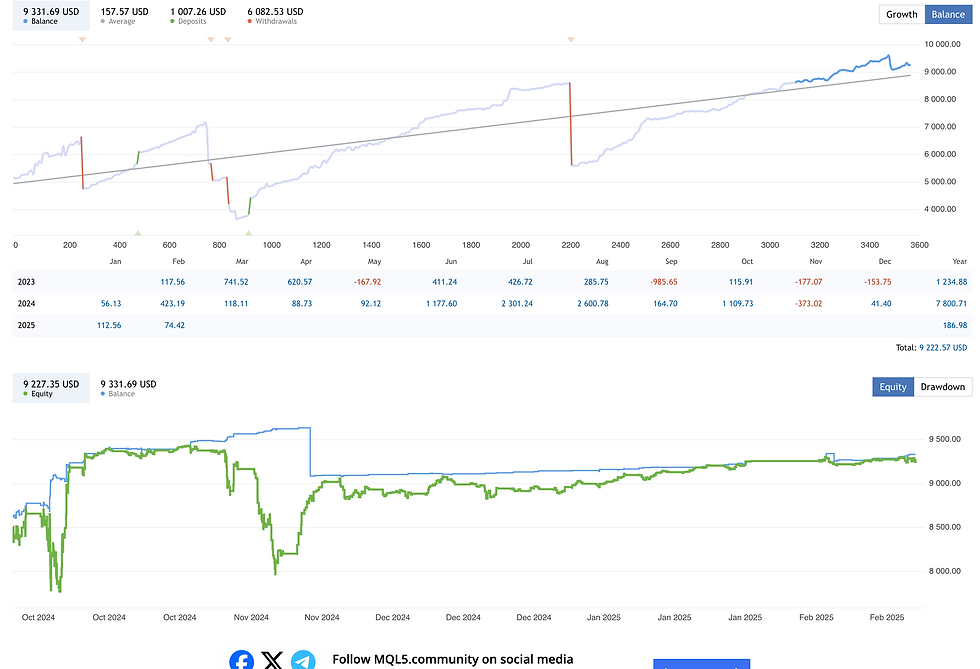Open the Telegram icon
The width and height of the screenshot is (980, 669).
pos(303,659)
